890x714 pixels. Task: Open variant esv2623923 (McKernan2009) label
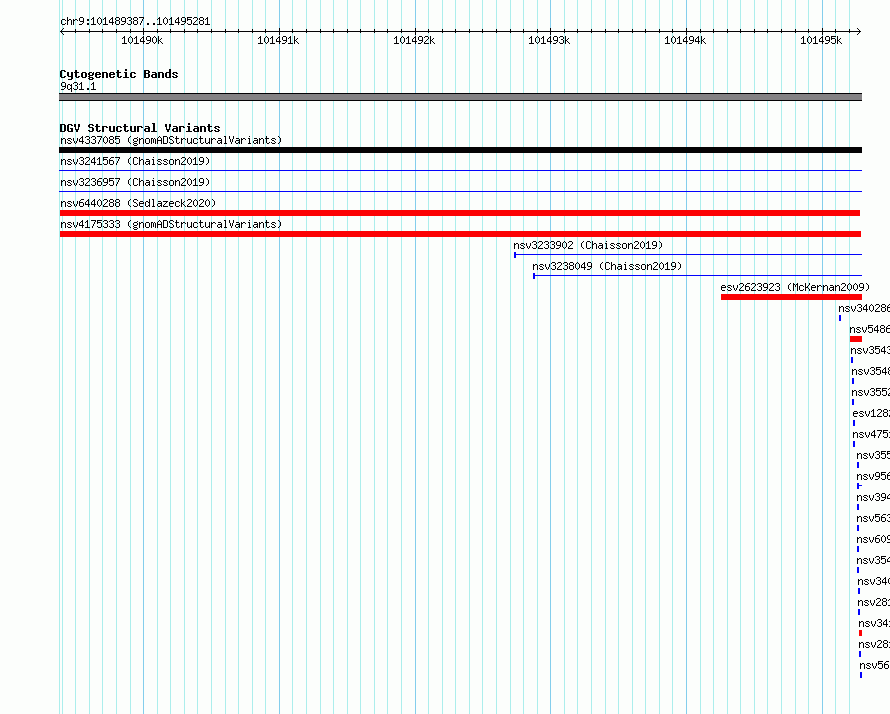click(x=795, y=287)
